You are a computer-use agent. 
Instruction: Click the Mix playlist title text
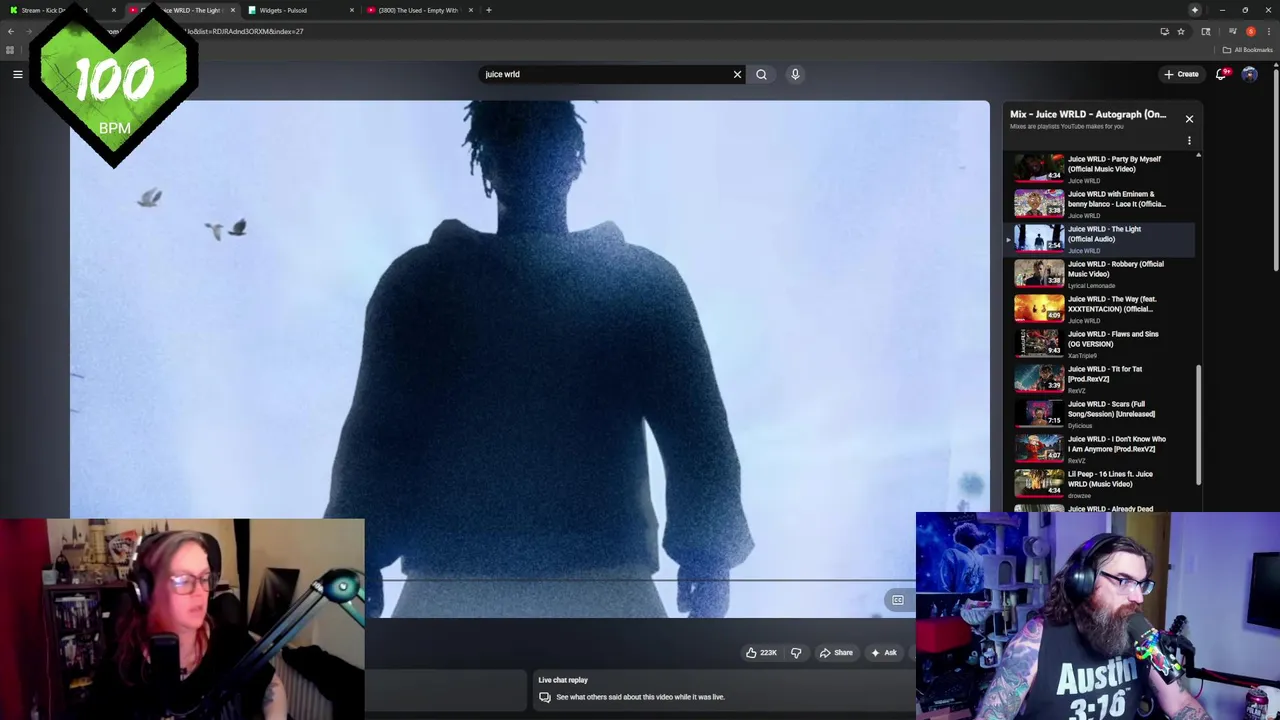point(1088,114)
